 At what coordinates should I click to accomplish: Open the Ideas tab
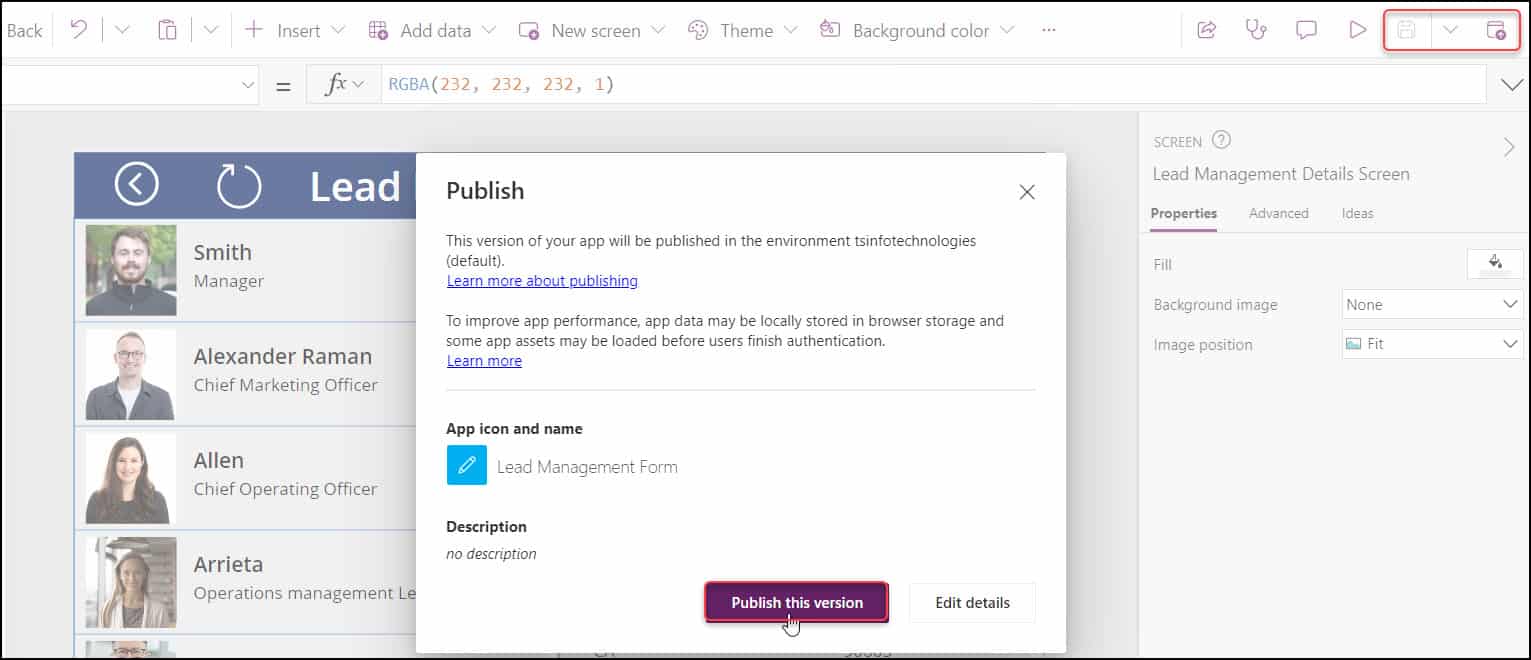[x=1357, y=213]
